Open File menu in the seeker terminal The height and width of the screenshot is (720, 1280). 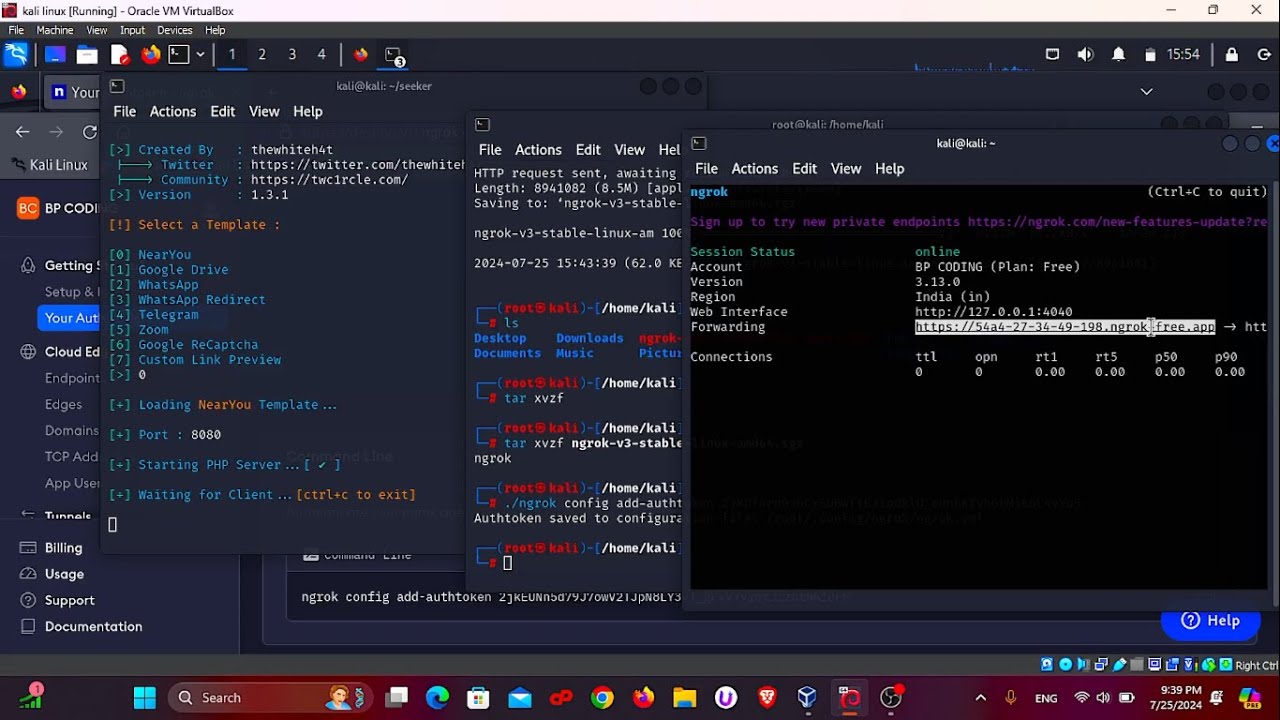pos(124,111)
